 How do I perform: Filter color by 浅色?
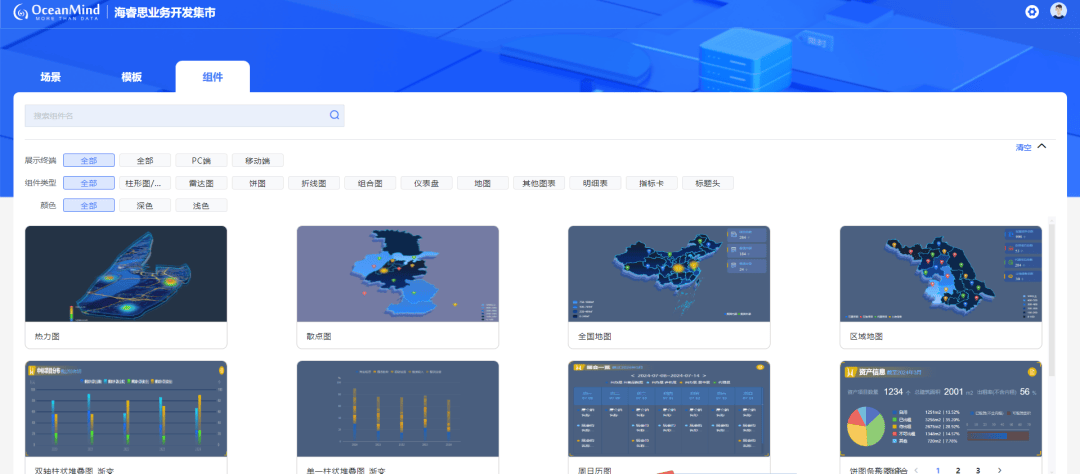pyautogui.click(x=201, y=205)
